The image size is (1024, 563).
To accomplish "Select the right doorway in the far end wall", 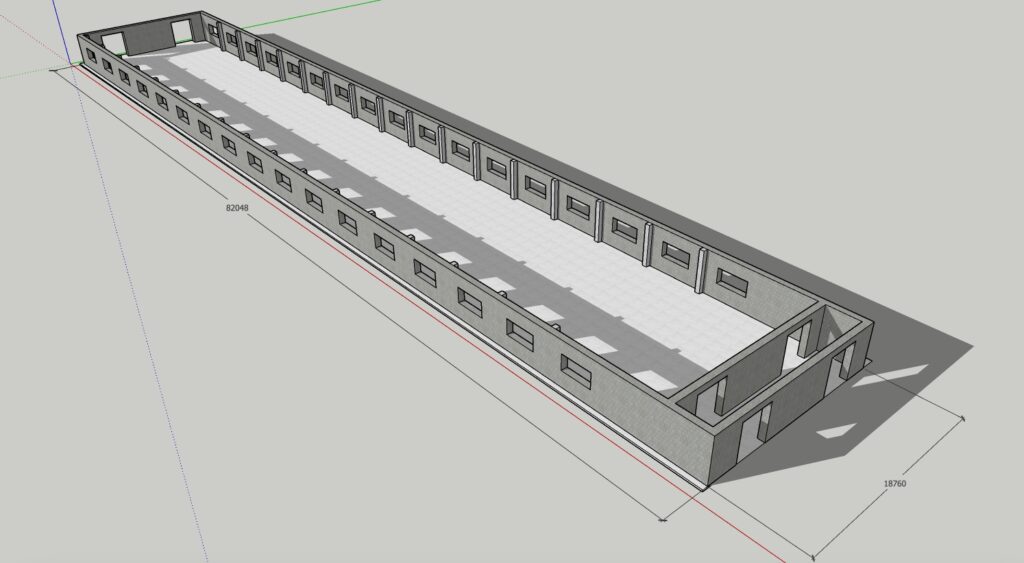I will point(185,32).
